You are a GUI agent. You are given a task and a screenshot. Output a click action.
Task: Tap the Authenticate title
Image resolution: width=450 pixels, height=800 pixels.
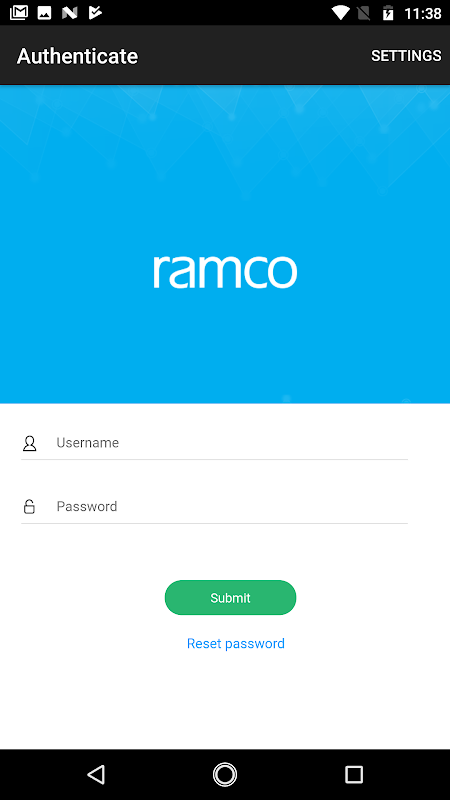(x=78, y=56)
